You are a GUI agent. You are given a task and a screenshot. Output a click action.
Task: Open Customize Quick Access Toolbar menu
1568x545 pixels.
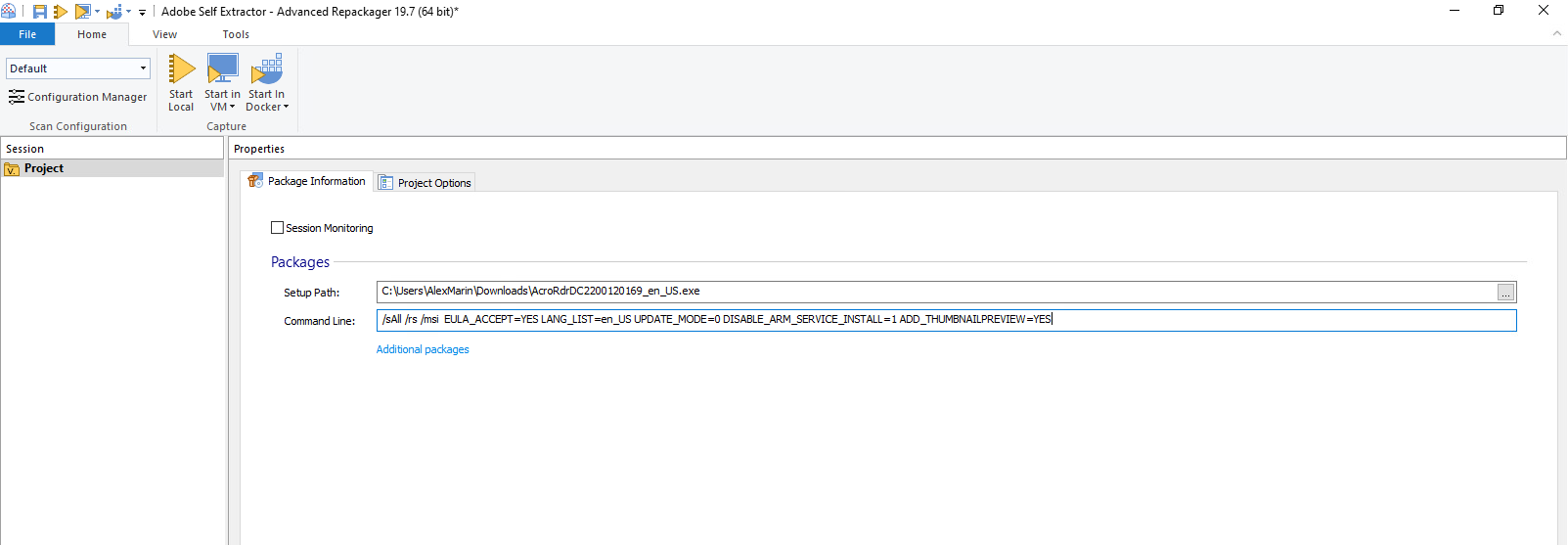pos(142,13)
